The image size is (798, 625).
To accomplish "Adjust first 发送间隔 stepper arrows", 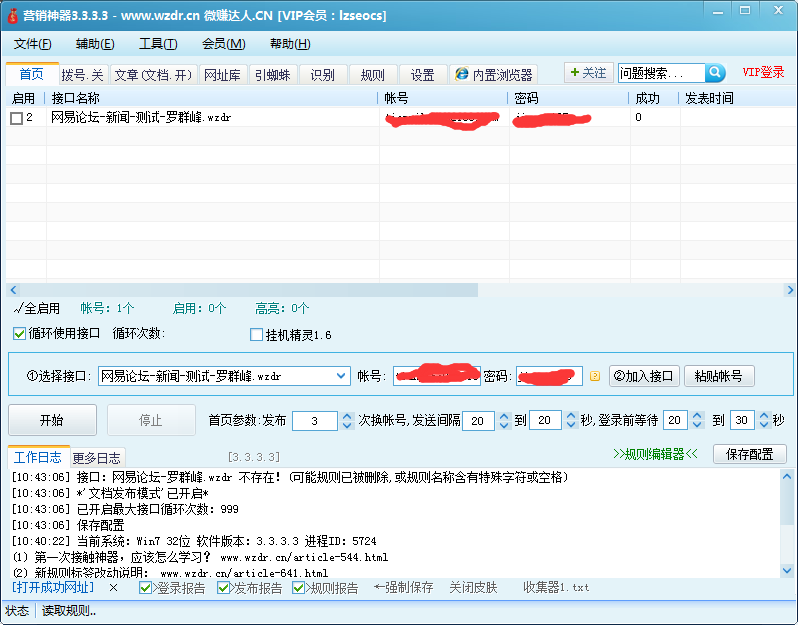I will coord(504,420).
